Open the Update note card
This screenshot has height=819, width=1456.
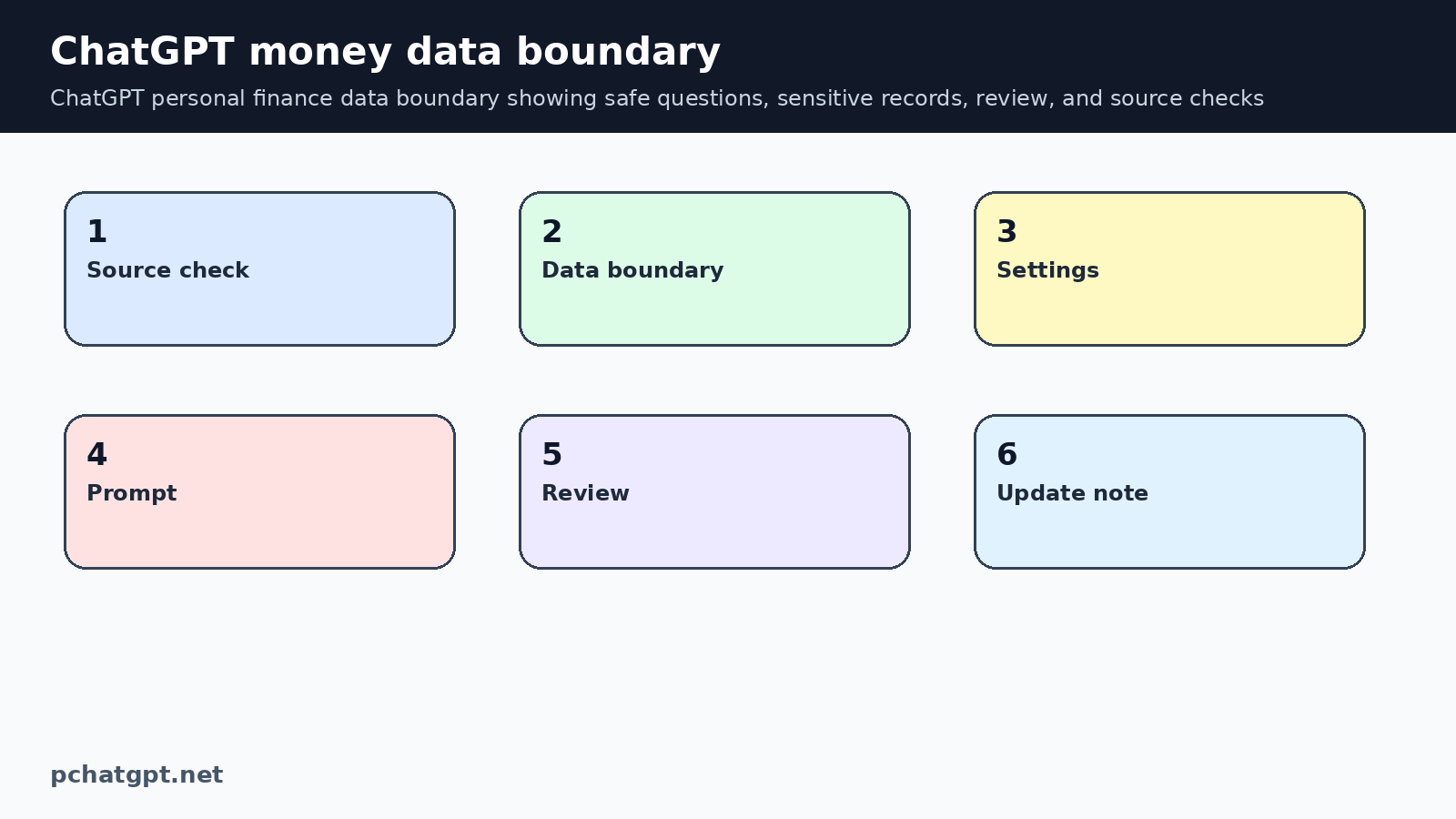click(1169, 491)
